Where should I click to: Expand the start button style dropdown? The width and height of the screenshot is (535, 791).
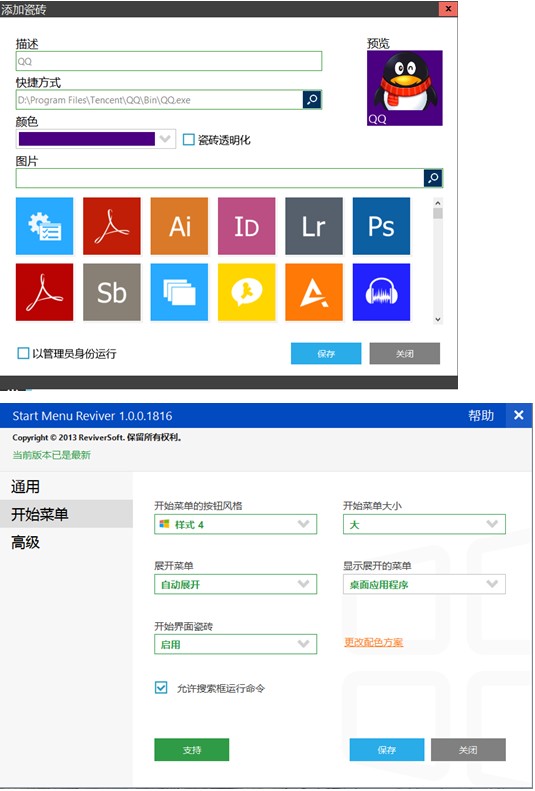(235, 524)
